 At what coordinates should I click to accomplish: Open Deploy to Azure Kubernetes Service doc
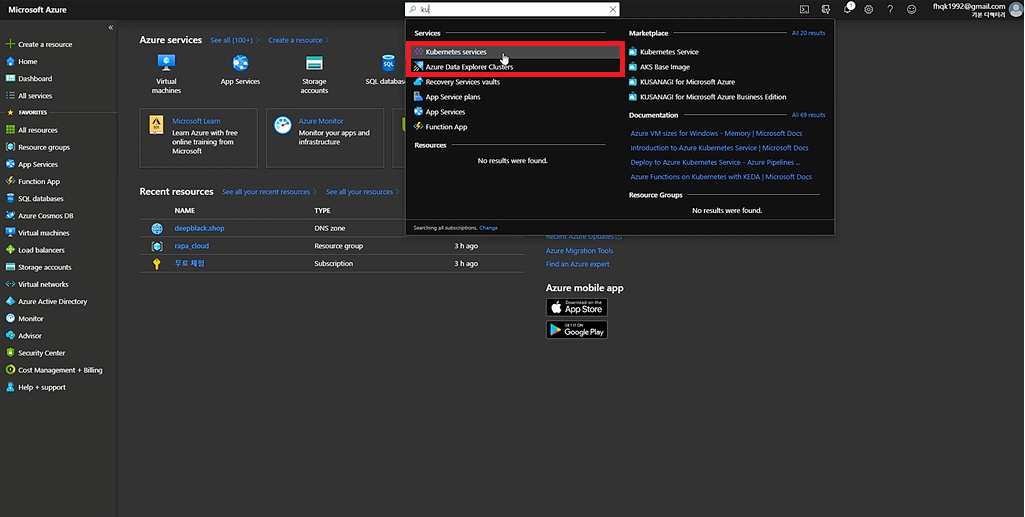[715, 162]
